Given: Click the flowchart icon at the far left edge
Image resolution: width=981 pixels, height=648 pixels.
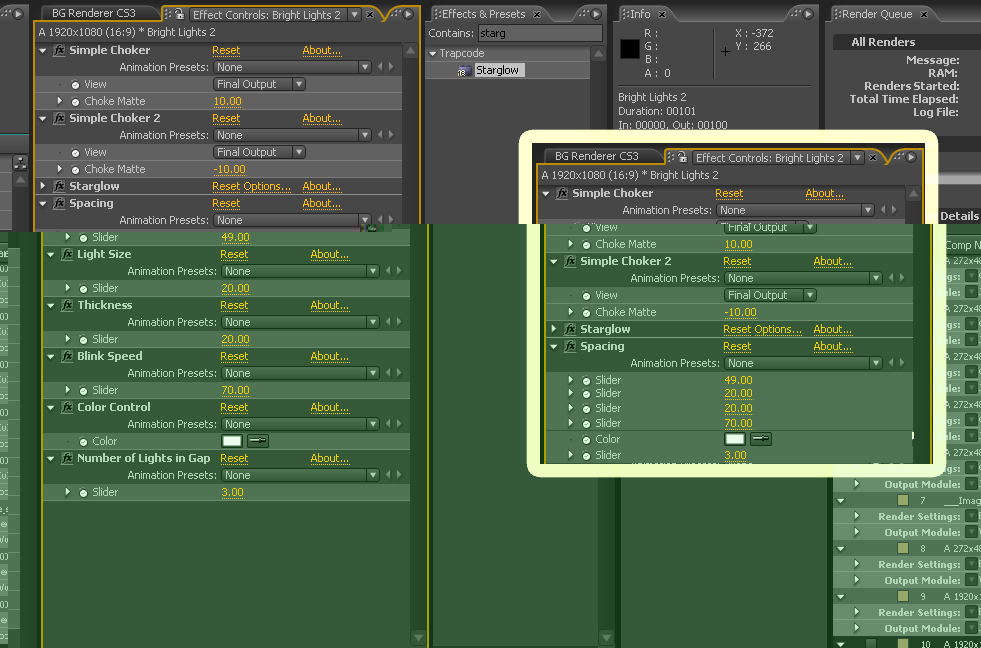Looking at the screenshot, I should click(21, 163).
